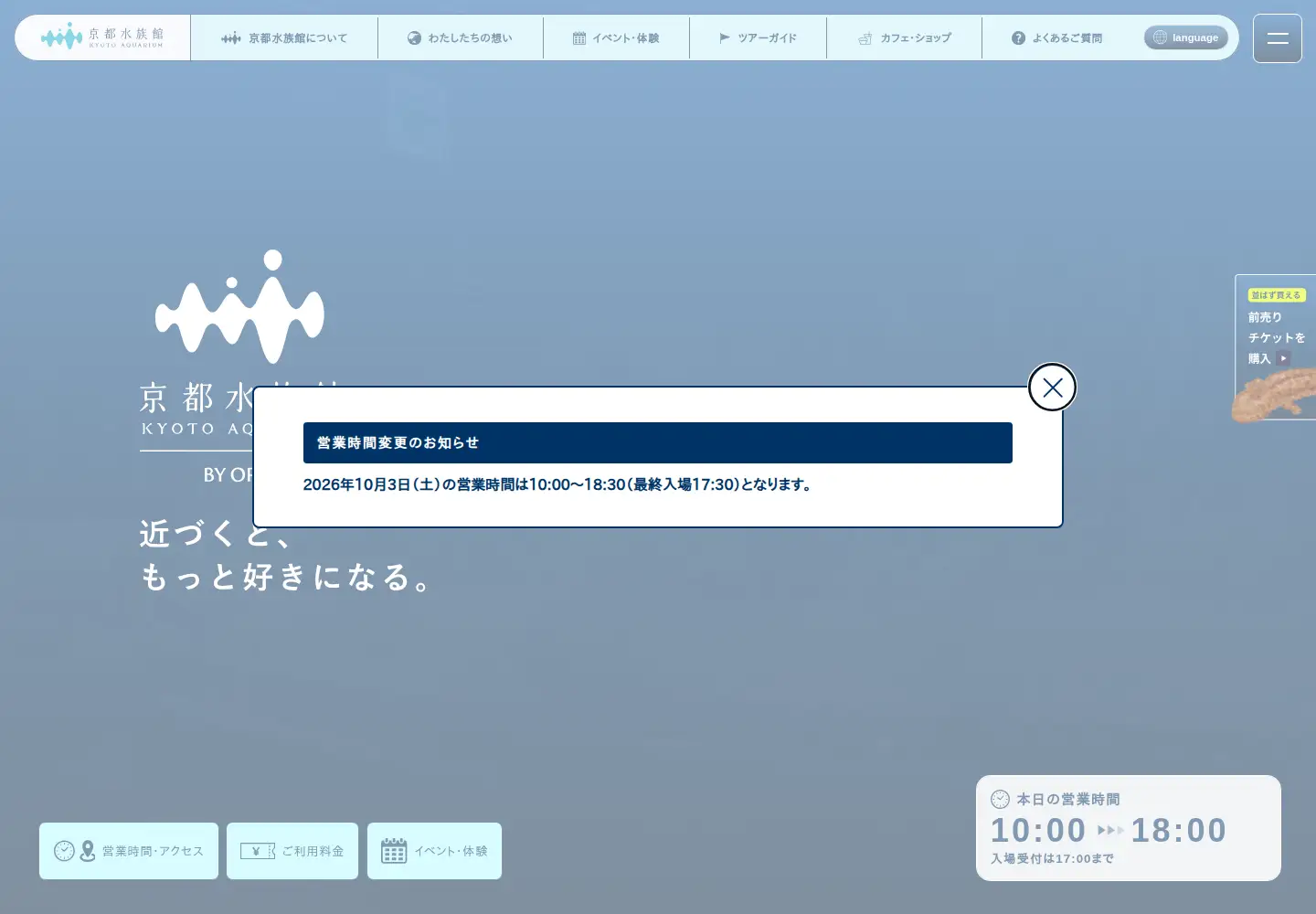Image resolution: width=1316 pixels, height=914 pixels.
Task: Open the language selector
Action: [x=1186, y=37]
